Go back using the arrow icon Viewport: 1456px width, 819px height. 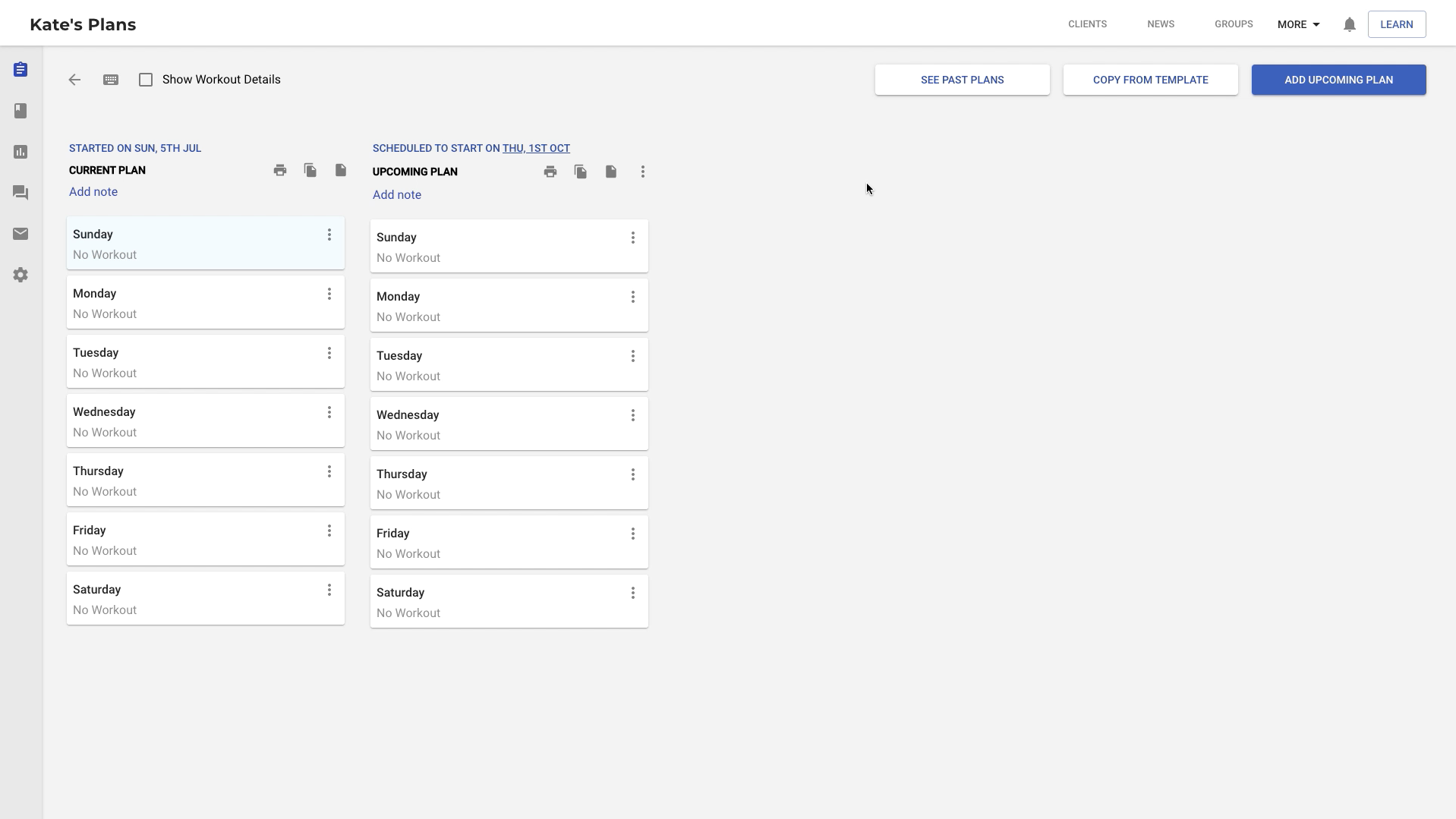pos(74,80)
